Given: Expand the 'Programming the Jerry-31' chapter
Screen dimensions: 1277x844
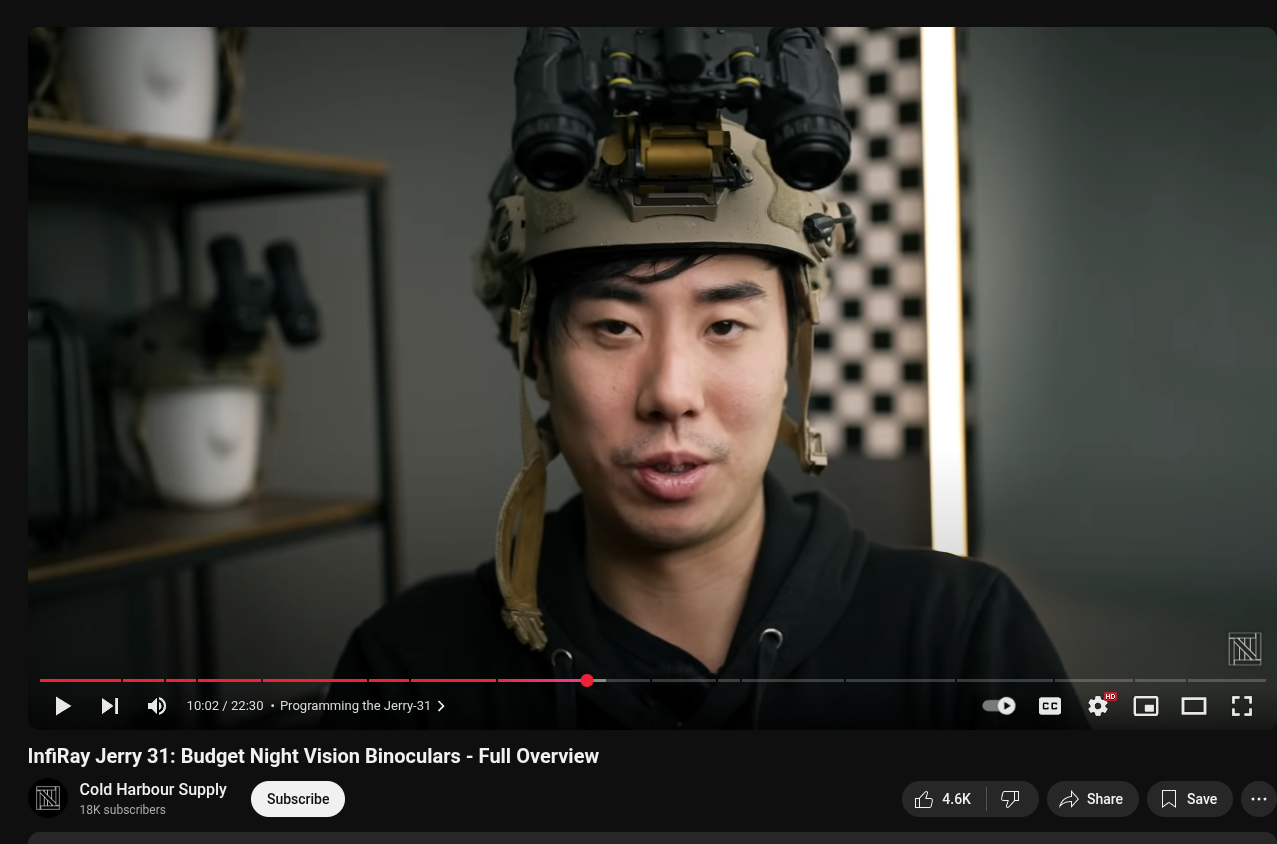Looking at the screenshot, I should (363, 706).
